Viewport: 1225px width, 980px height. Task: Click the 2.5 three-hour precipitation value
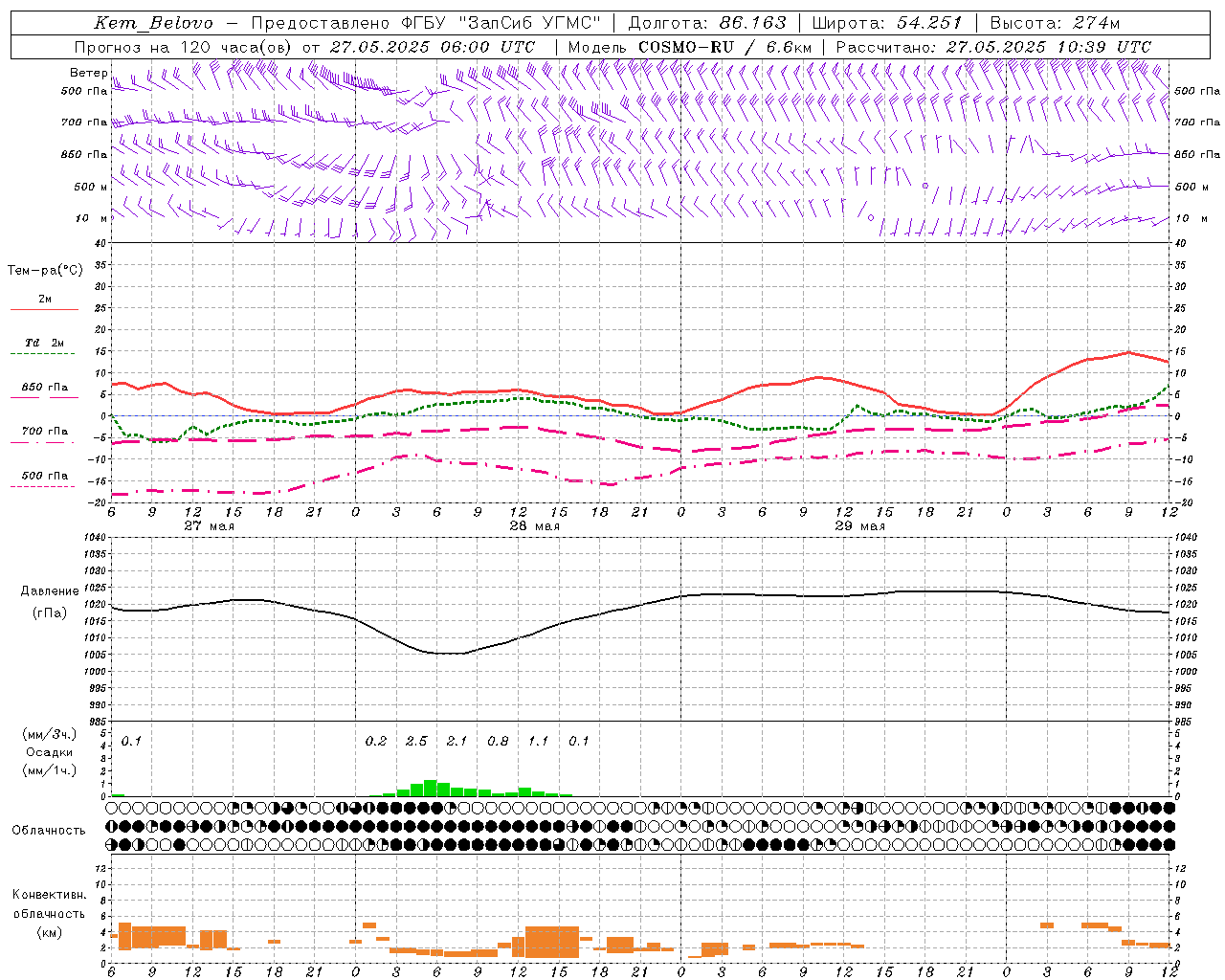coord(416,741)
